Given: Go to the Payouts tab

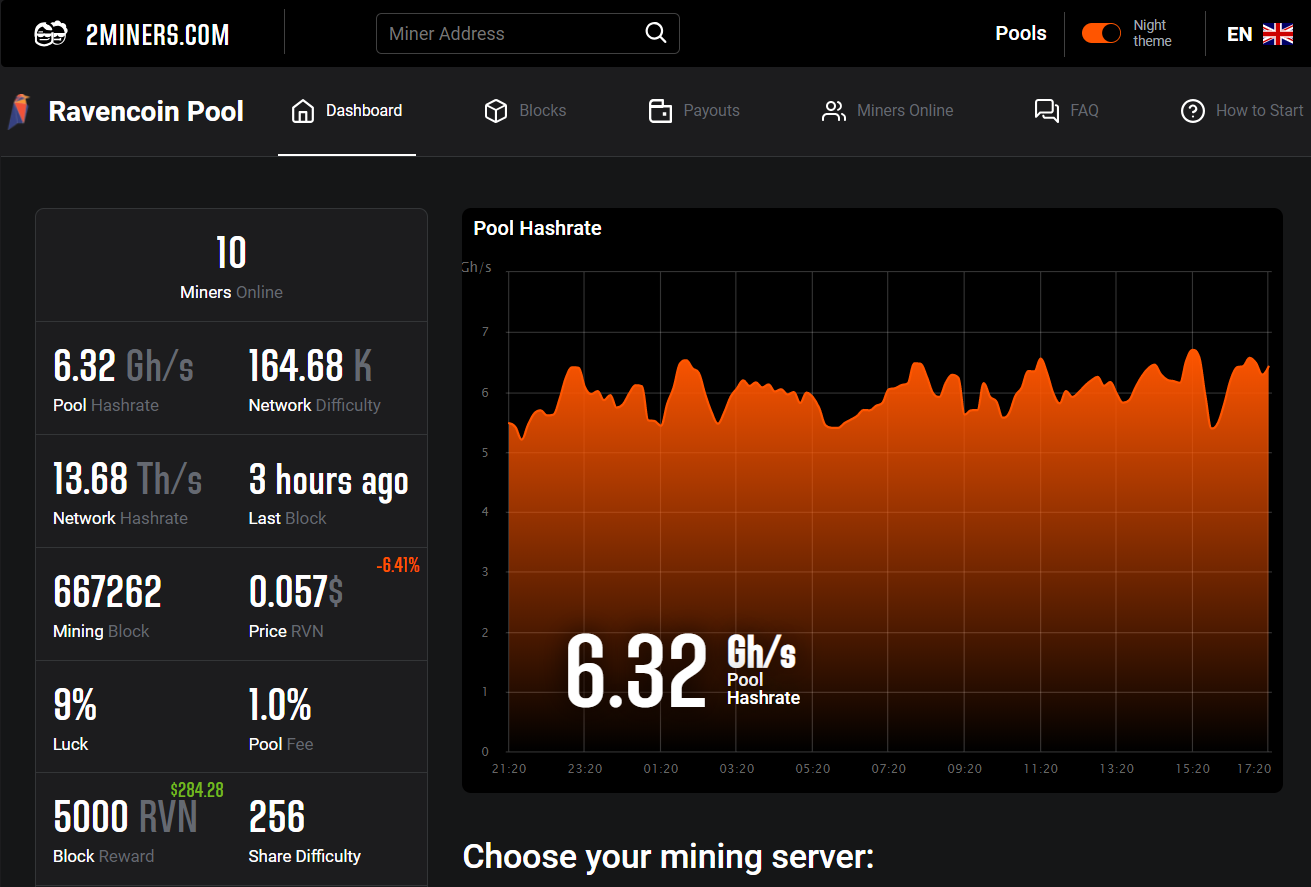Looking at the screenshot, I should point(694,111).
